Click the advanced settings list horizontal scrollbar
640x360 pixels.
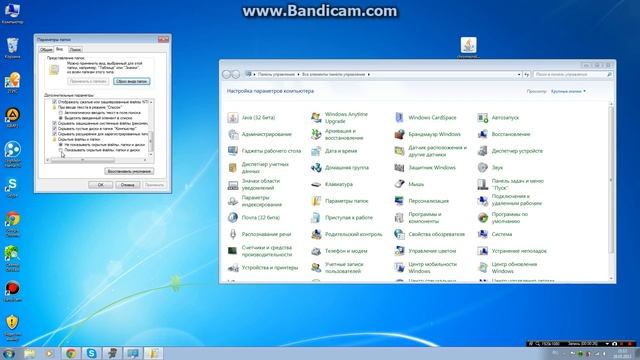(x=96, y=160)
